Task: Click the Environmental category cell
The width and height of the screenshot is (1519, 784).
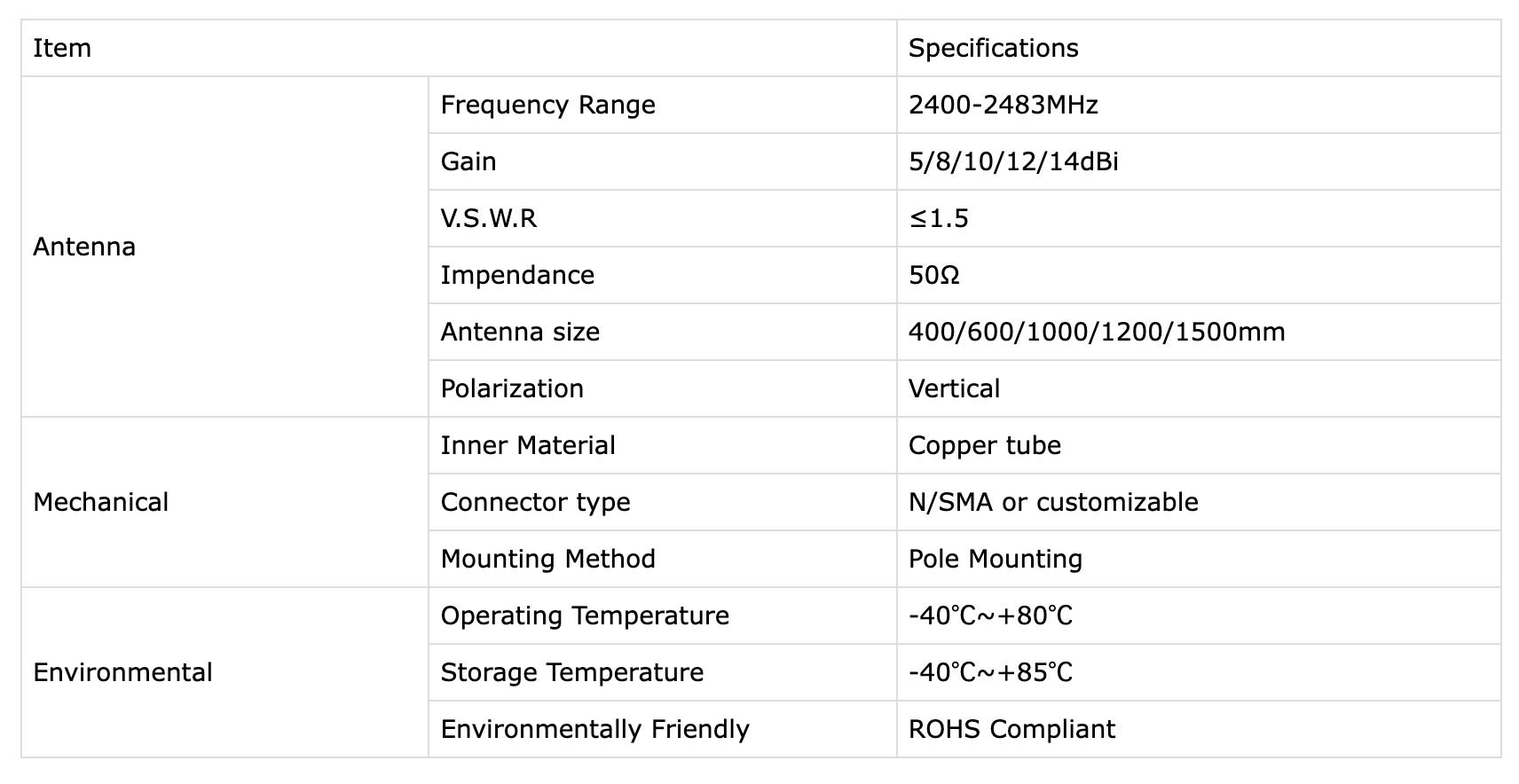Action: coord(122,672)
